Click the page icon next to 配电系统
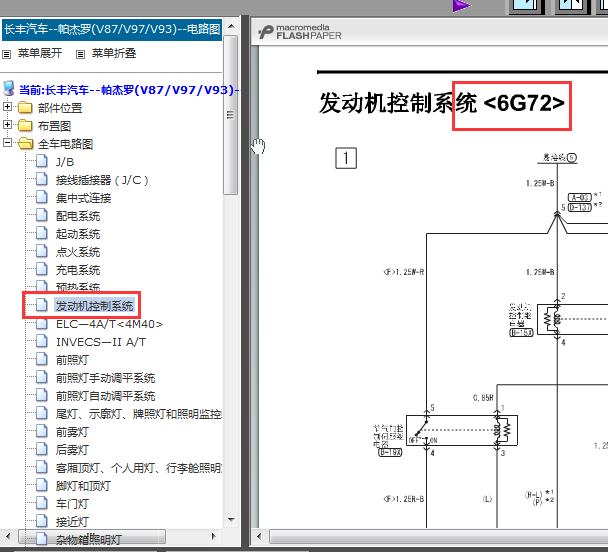Viewport: 608px width, 552px height. click(x=42, y=215)
